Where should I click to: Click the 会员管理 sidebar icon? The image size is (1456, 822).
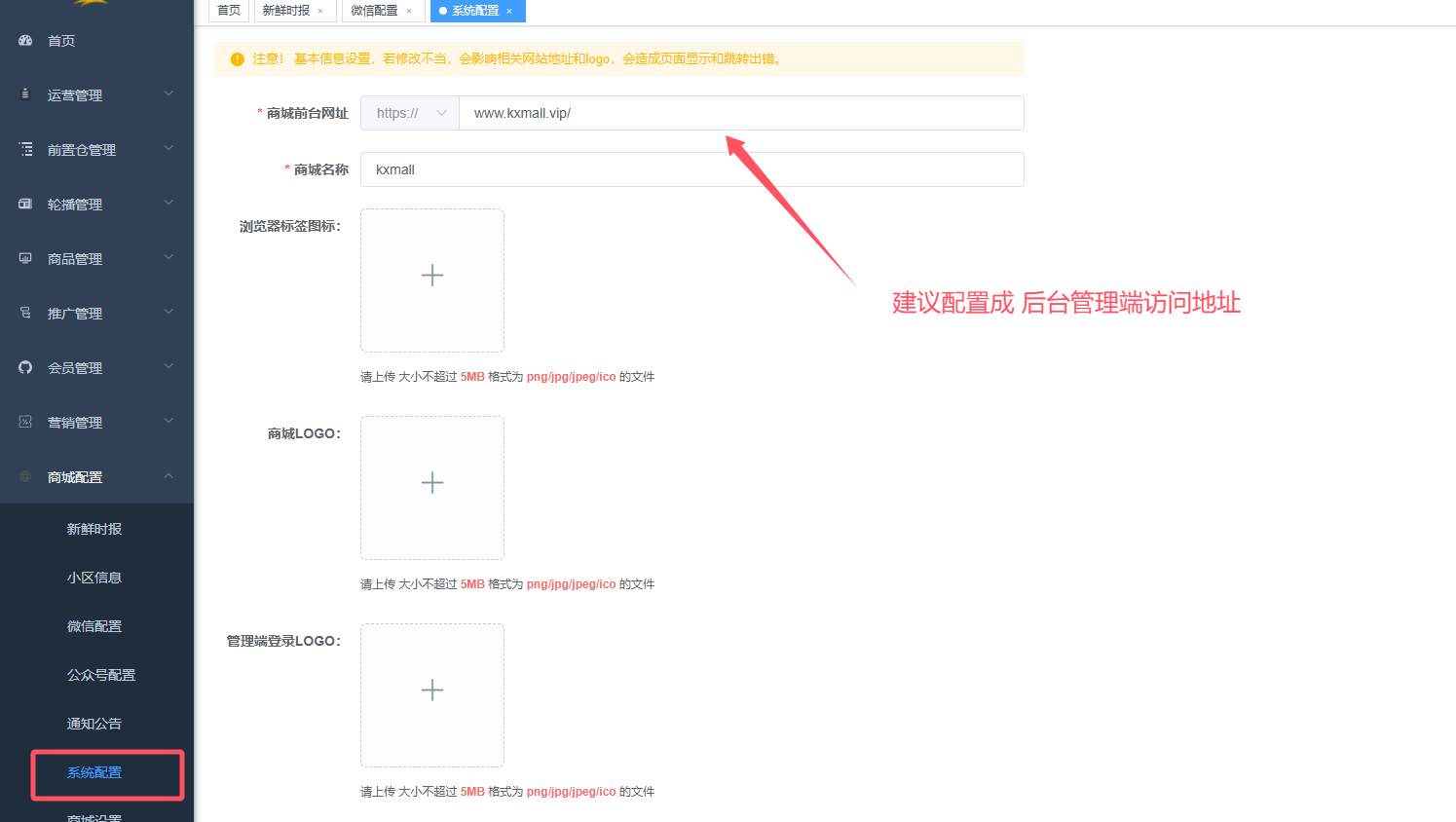(25, 367)
